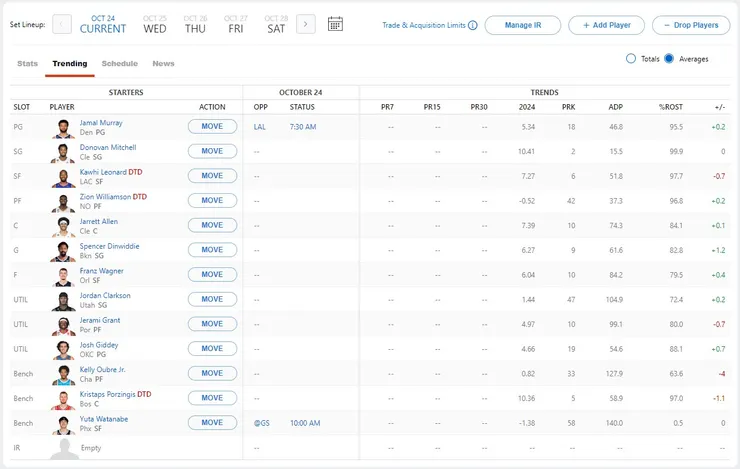Image resolution: width=740 pixels, height=469 pixels.
Task: Click Donovan Mitchell's headshot image
Action: 64,152
